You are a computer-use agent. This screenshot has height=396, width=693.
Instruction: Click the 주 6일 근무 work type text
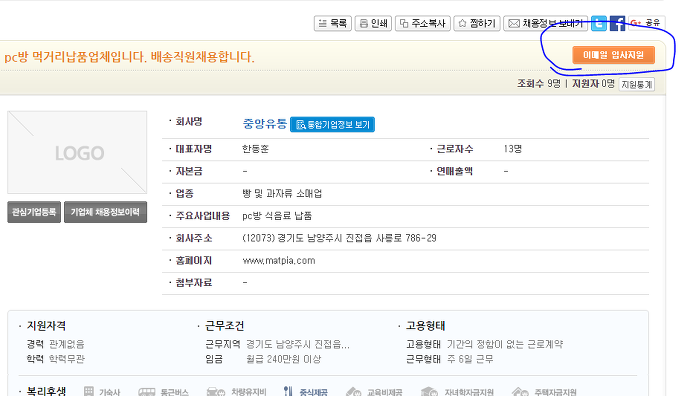(x=469, y=359)
